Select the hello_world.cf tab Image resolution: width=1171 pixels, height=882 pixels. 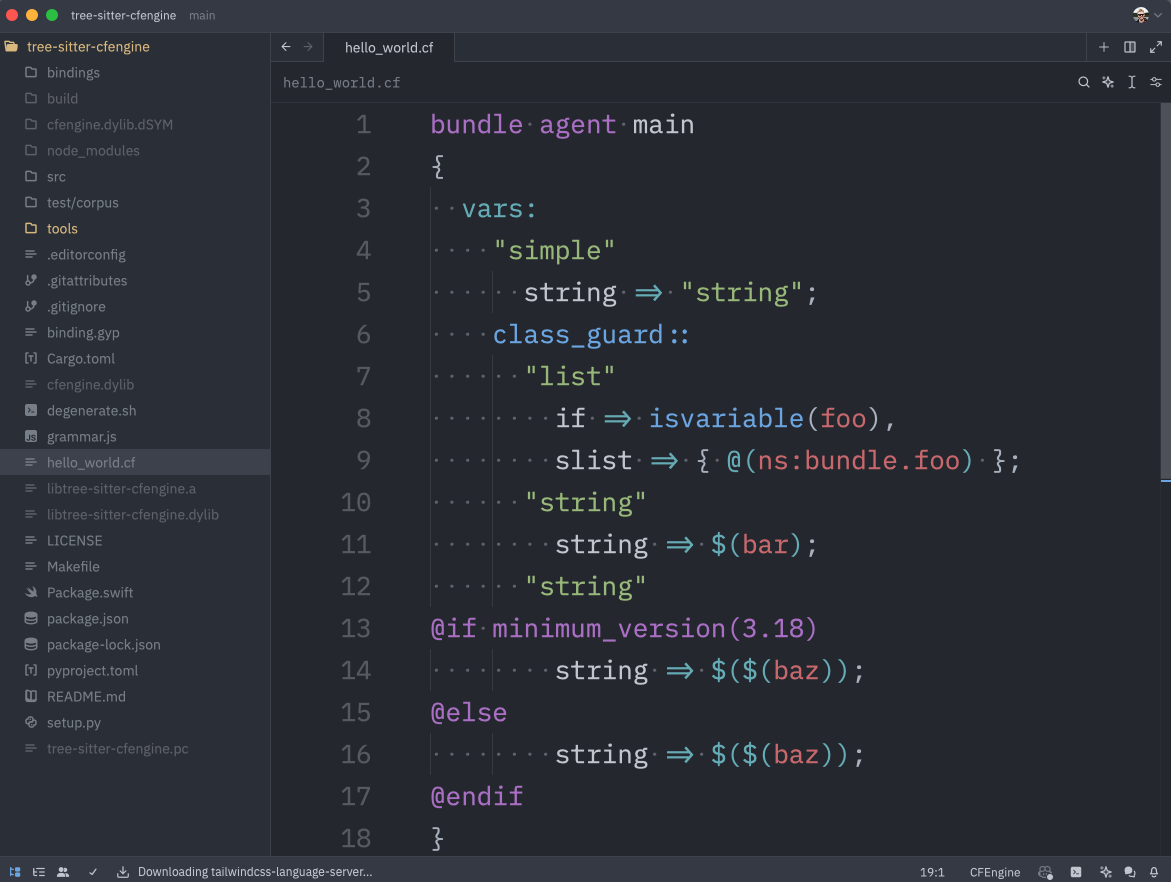pyautogui.click(x=388, y=47)
